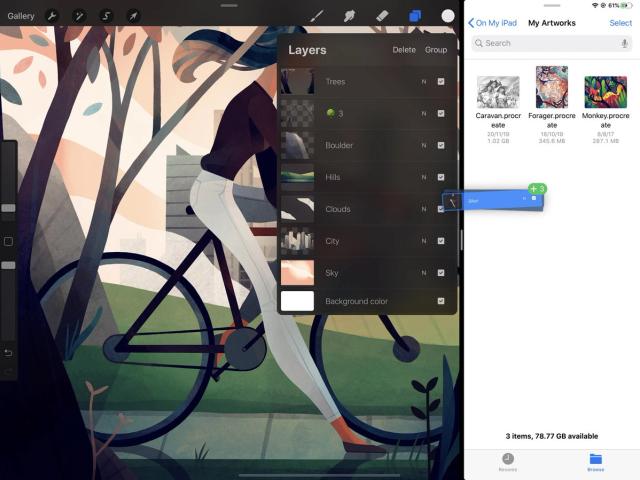The image size is (640, 480).
Task: Tap the split view divider handle
Action: [462, 240]
